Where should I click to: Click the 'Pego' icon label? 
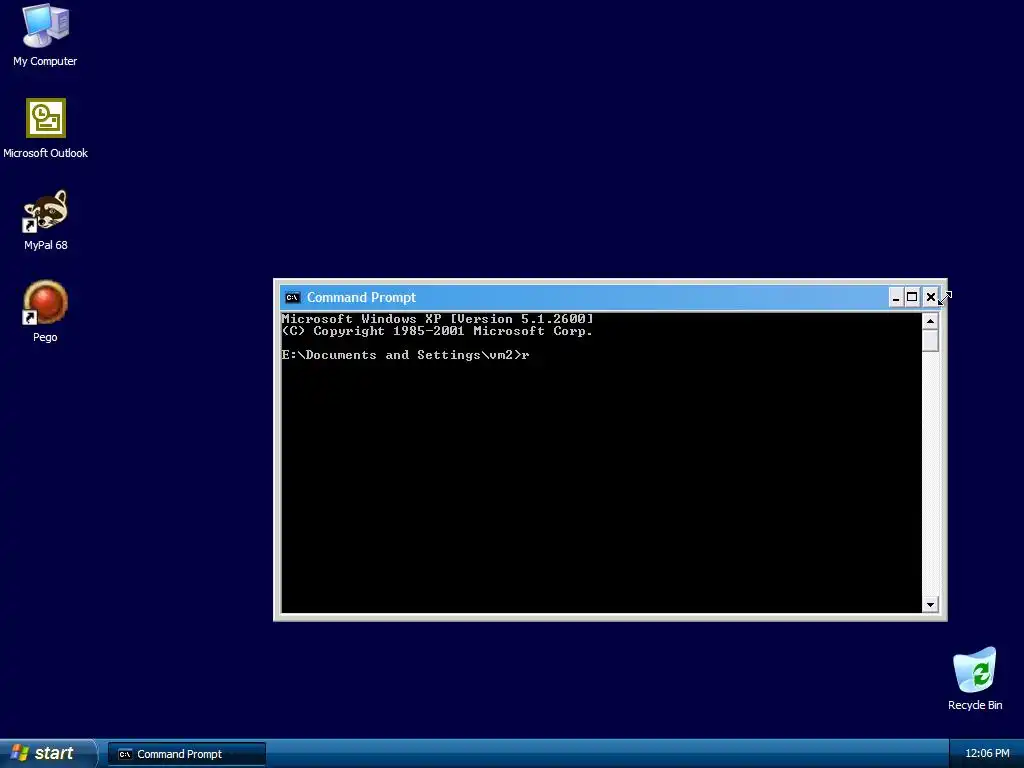tap(45, 338)
